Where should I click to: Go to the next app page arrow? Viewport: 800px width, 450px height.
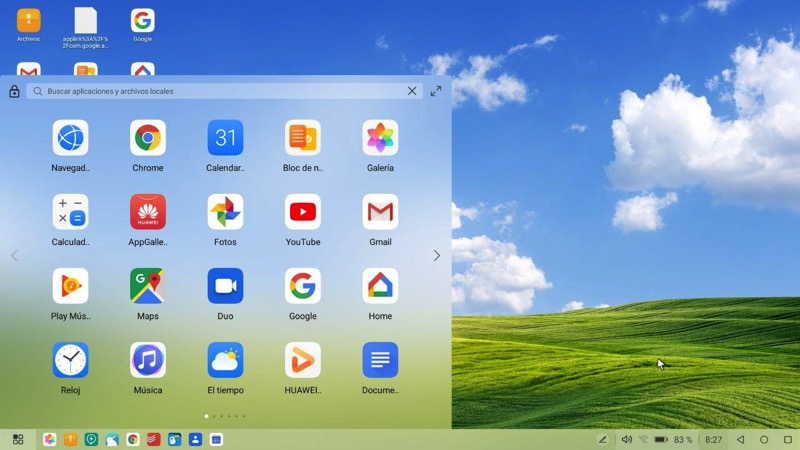coord(437,256)
